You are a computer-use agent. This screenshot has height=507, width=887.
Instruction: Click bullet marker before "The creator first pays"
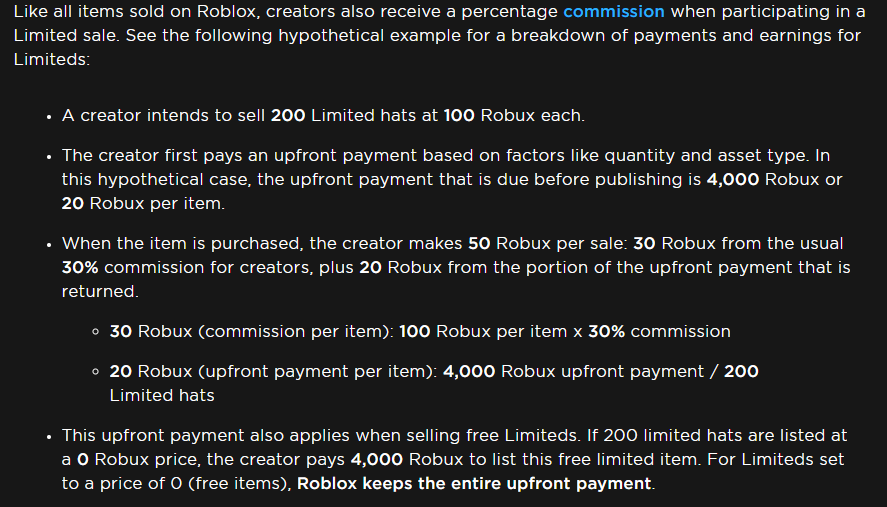point(49,157)
